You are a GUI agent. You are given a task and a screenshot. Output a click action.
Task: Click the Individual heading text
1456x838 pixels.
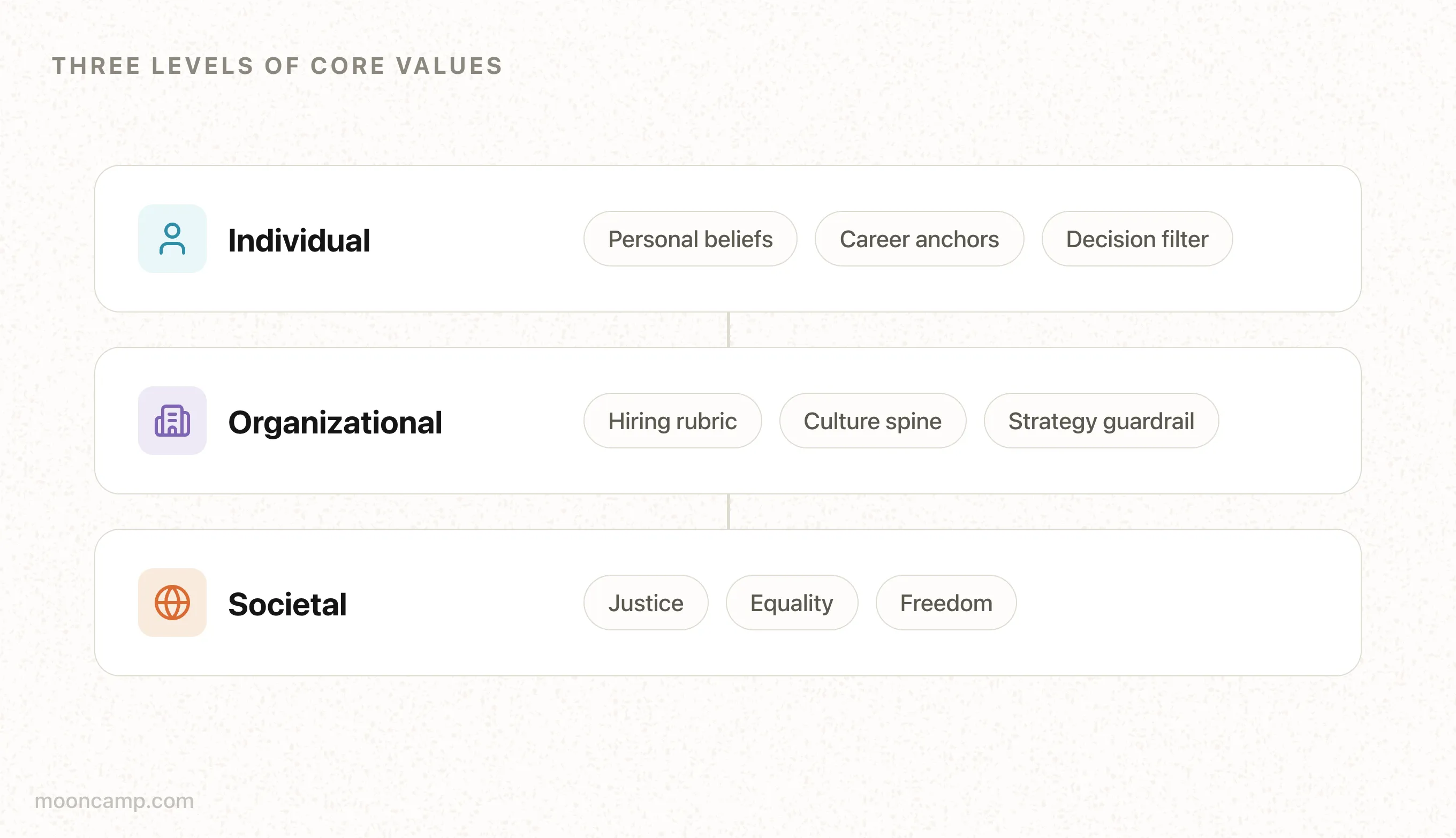(299, 240)
